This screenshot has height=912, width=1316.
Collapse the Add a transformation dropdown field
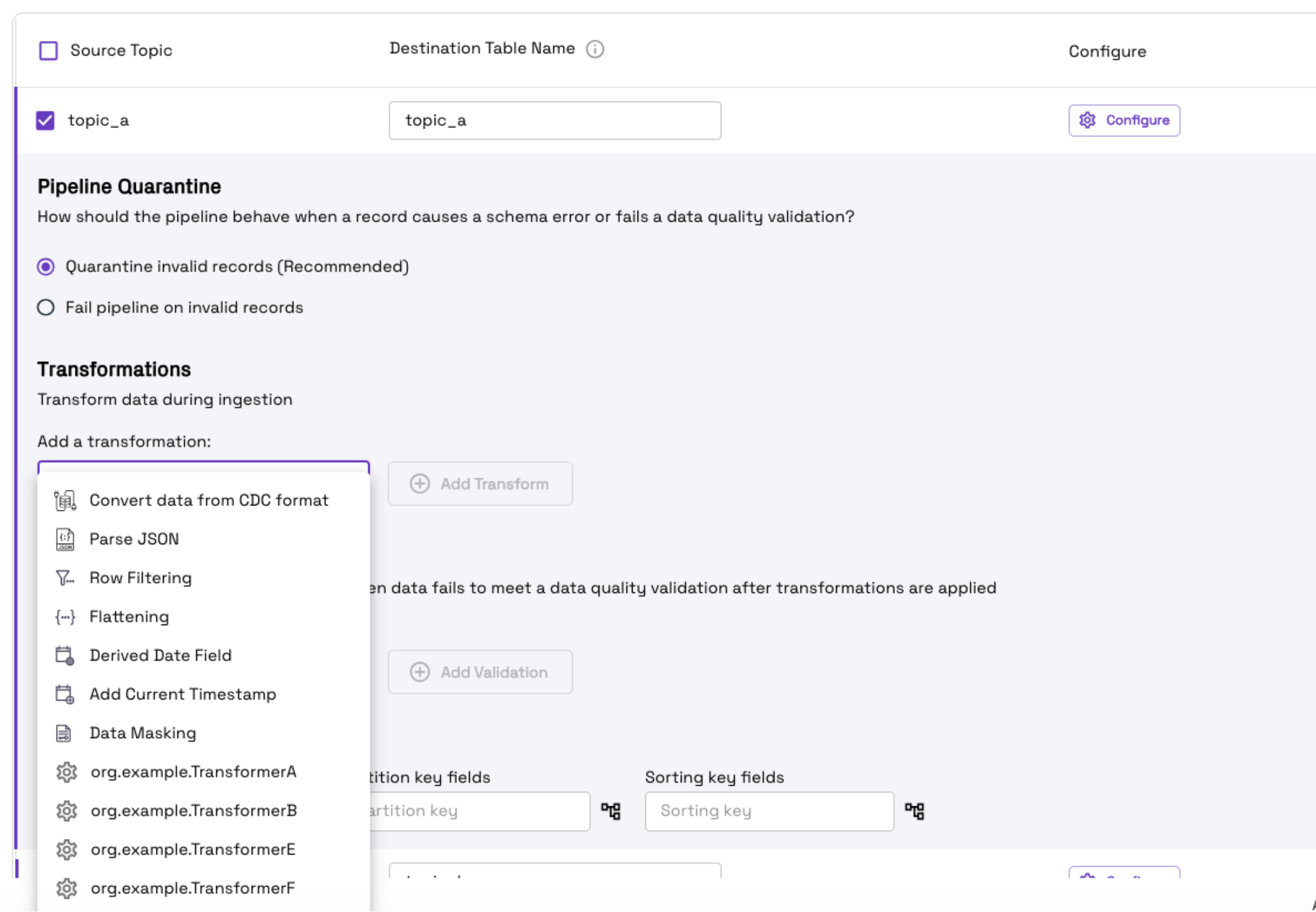point(203,467)
